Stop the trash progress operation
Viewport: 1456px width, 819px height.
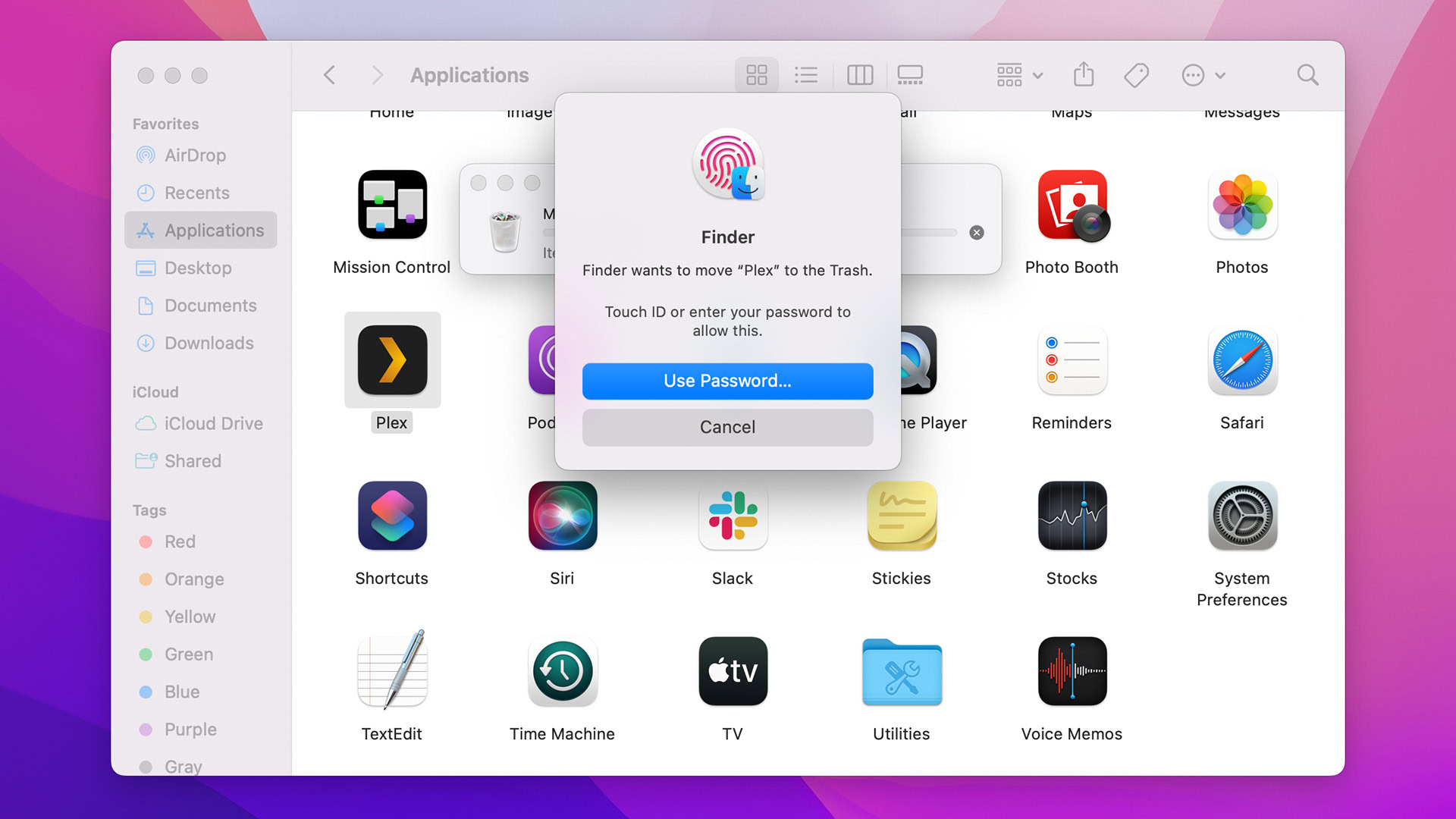pos(977,233)
